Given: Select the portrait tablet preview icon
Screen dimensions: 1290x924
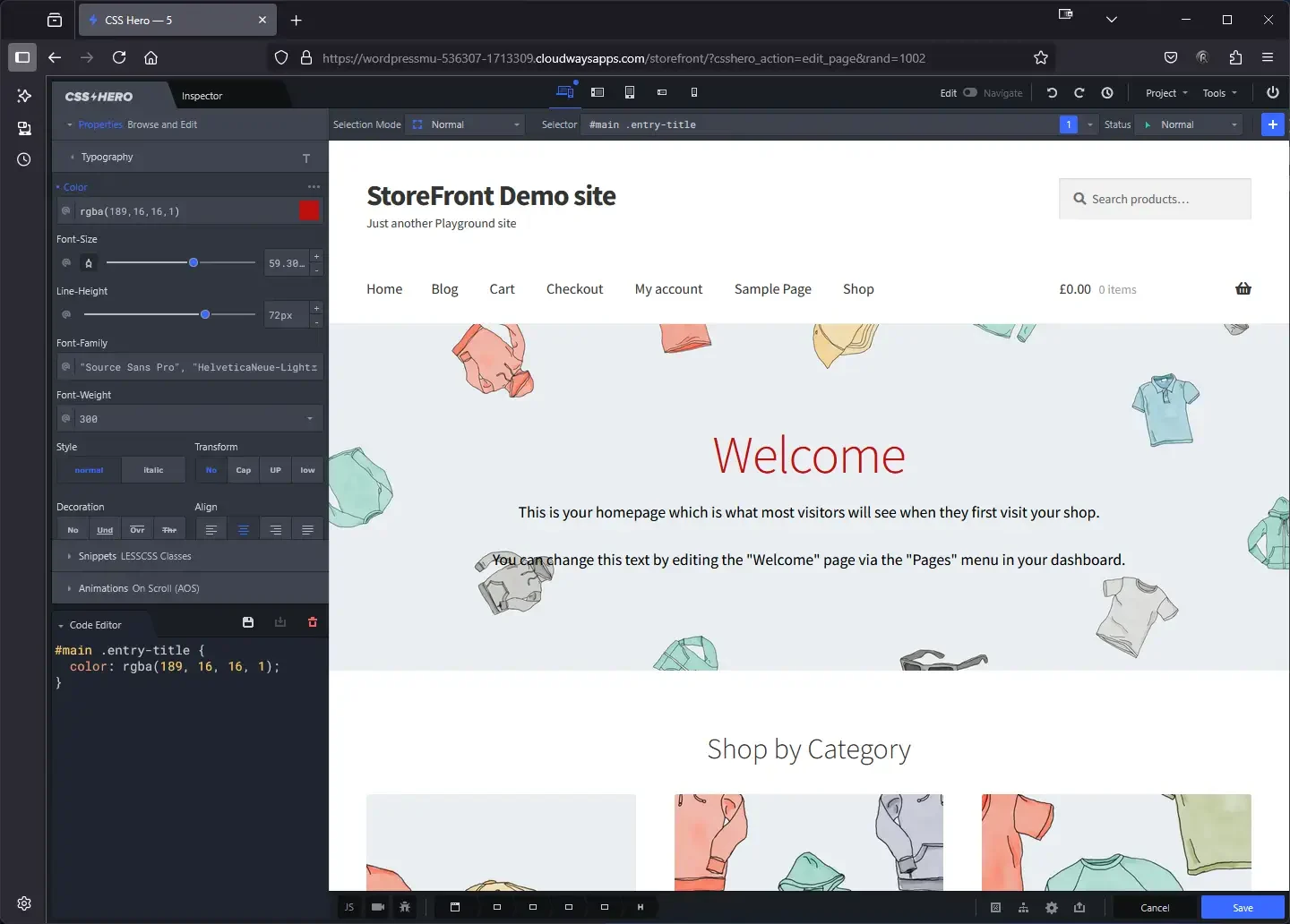Looking at the screenshot, I should pos(630,92).
